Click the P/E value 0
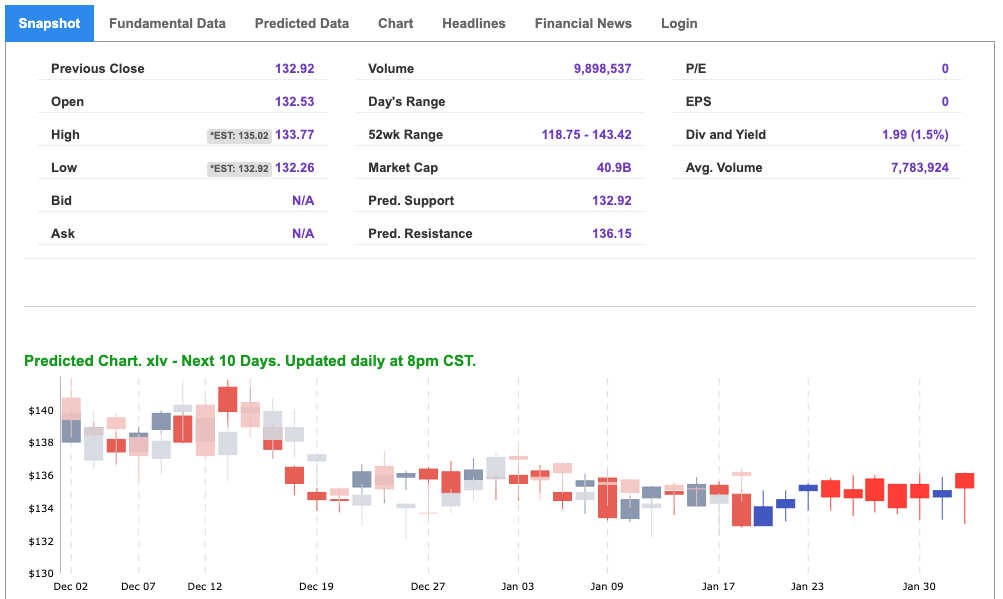Screen dimensions: 1003x599 click(945, 68)
